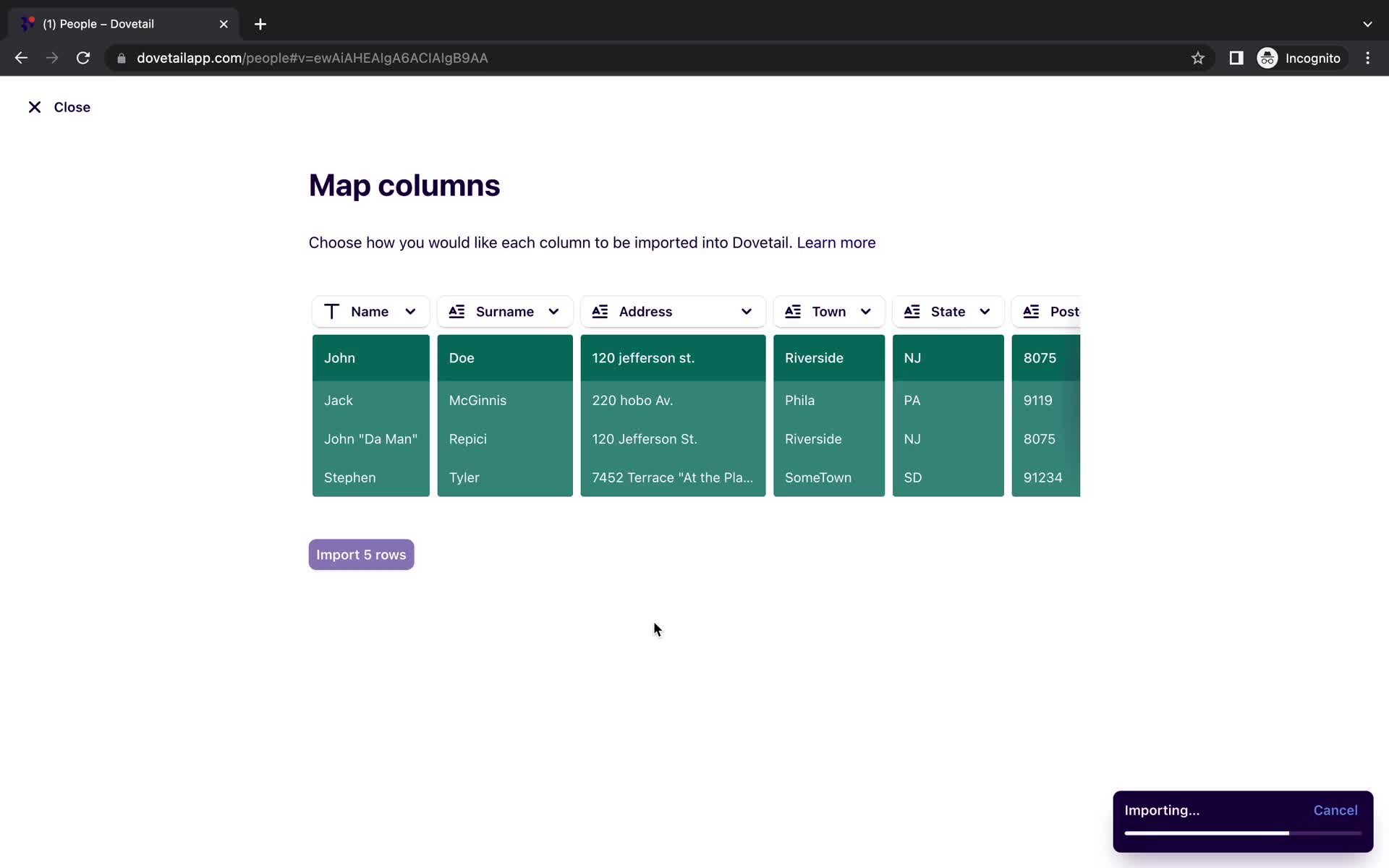Click the Dovetail favicon in browser tab

click(x=27, y=23)
